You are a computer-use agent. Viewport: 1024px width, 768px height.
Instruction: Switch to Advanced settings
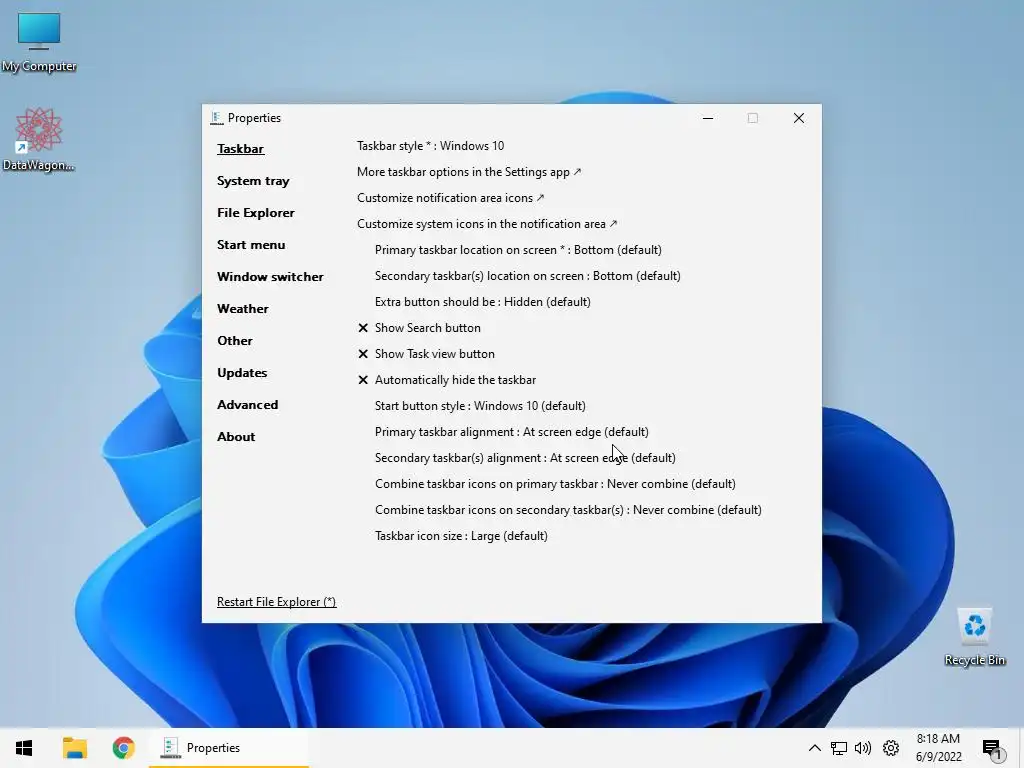click(248, 405)
